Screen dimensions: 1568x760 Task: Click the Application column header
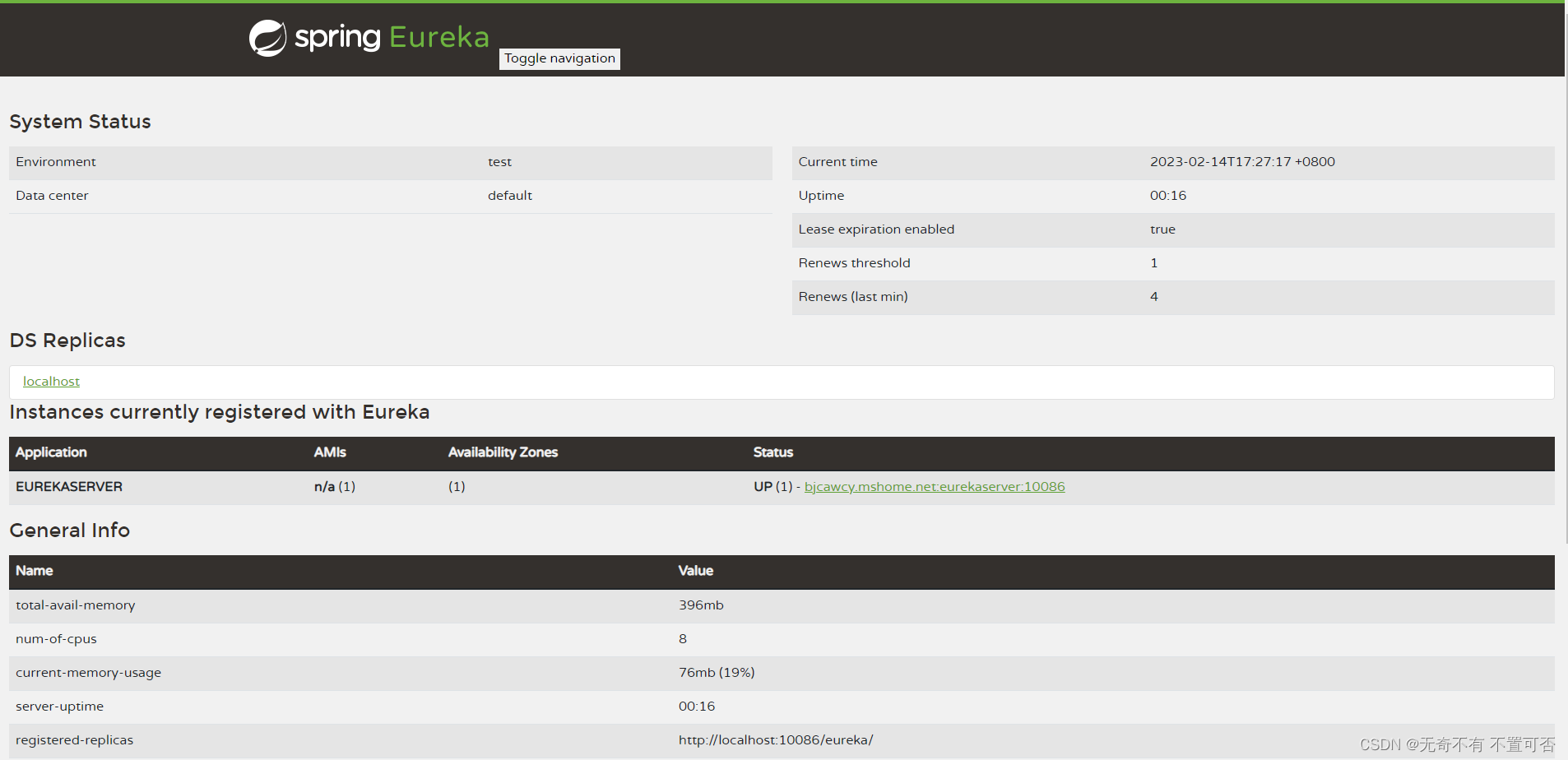coord(51,452)
